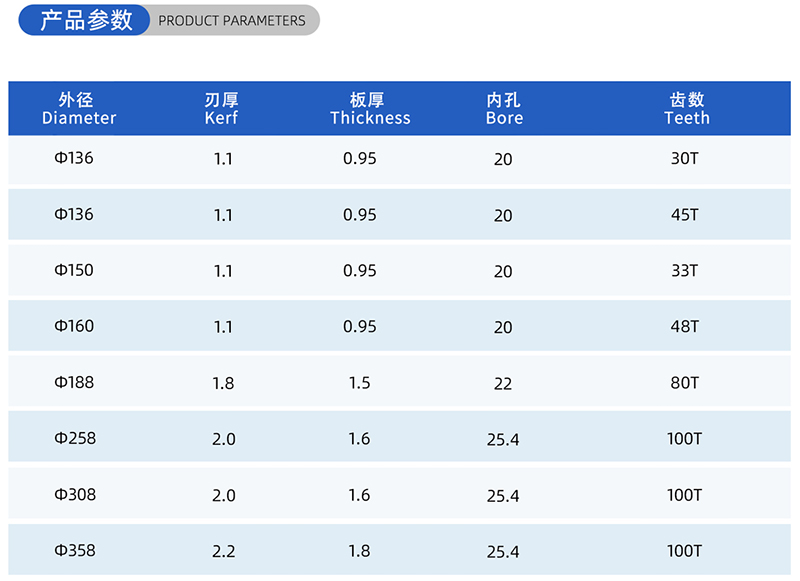Select the 22 bore value
Viewport: 800px width, 581px height.
(503, 384)
